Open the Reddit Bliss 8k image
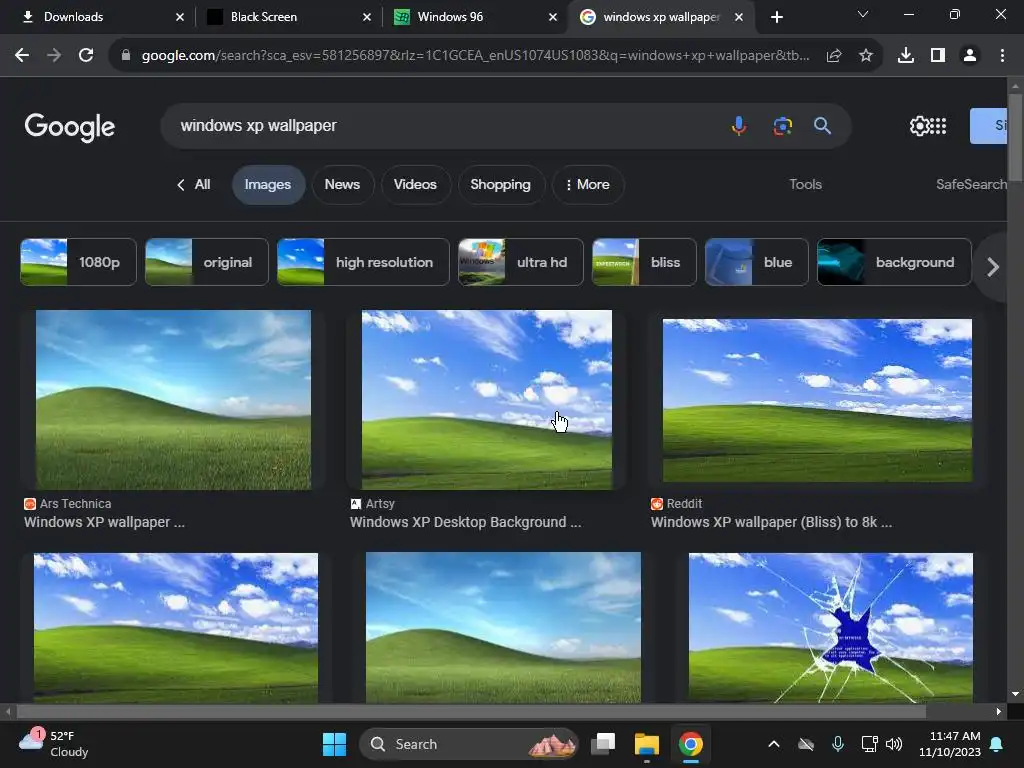 coord(817,400)
